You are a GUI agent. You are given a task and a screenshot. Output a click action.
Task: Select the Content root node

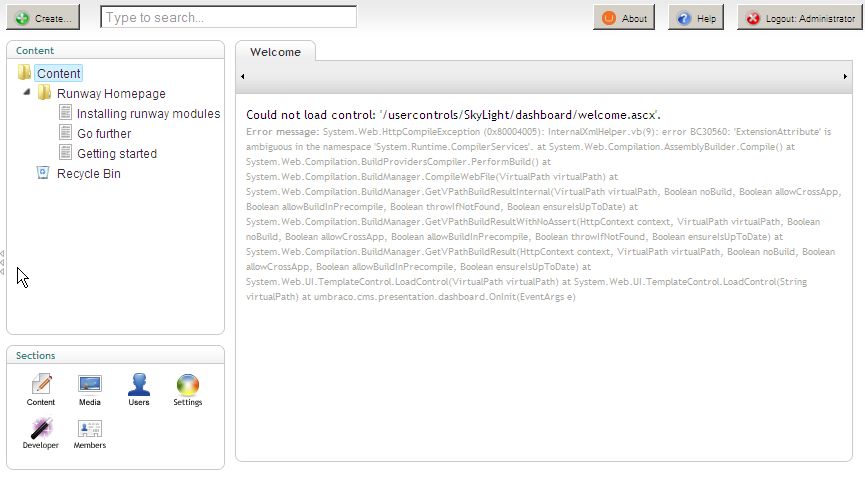pos(58,73)
